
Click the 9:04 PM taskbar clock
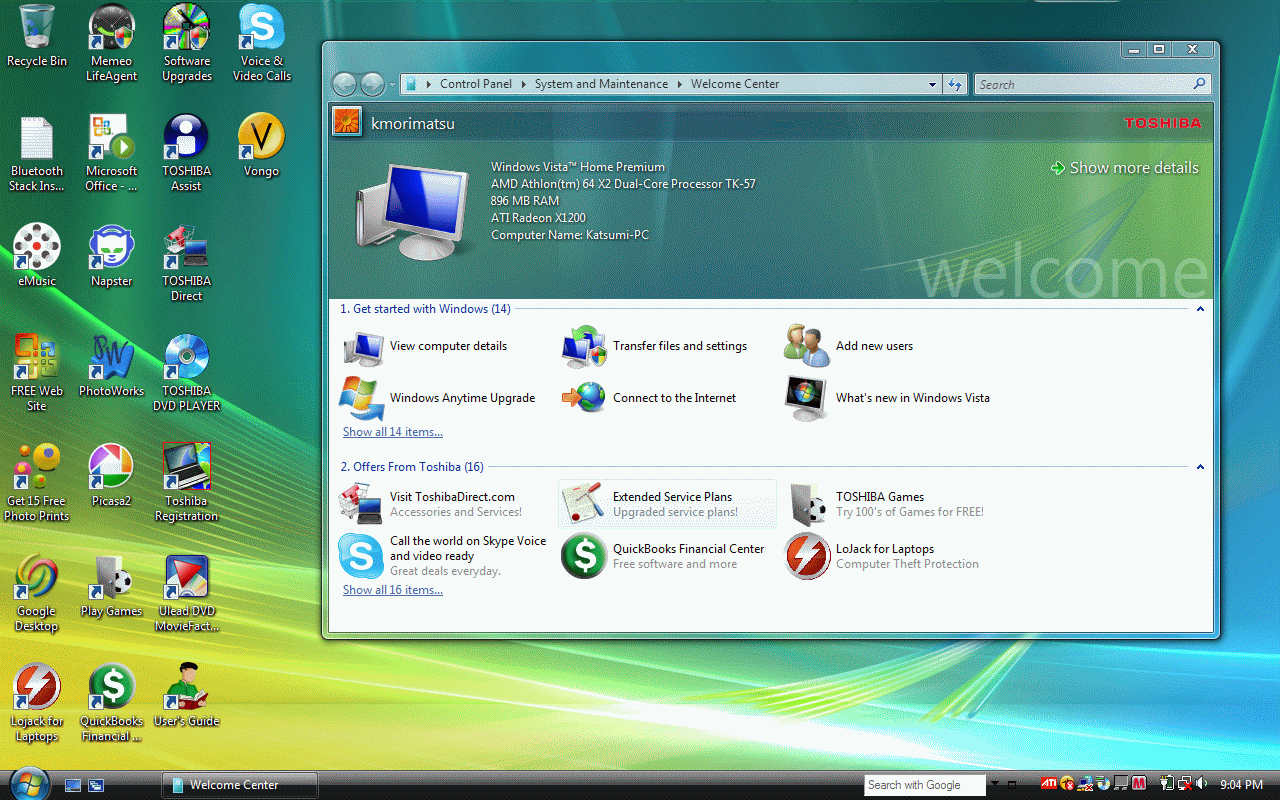pyautogui.click(x=1242, y=785)
